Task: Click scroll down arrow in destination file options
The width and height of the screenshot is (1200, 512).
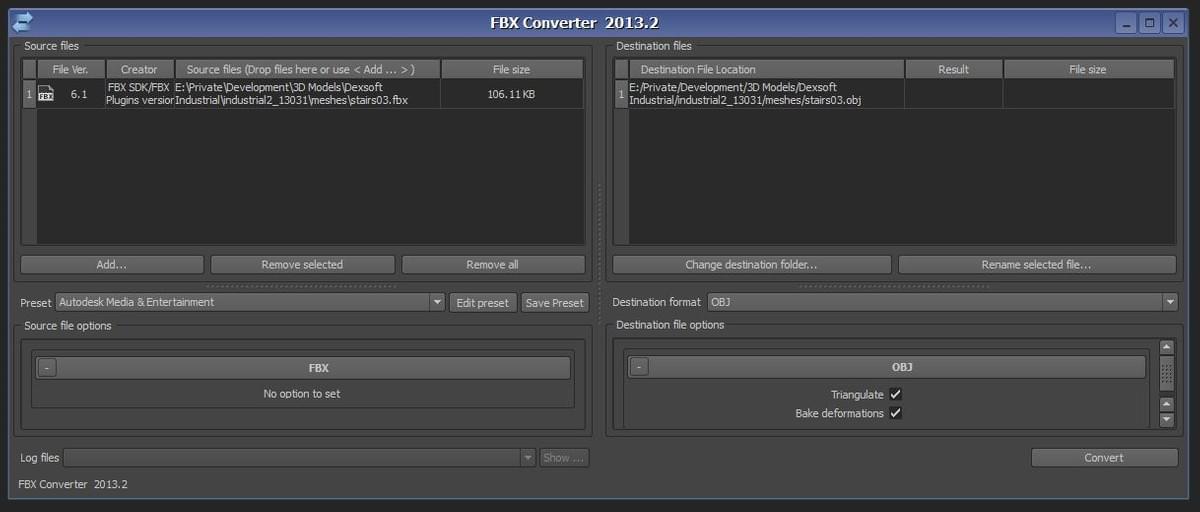Action: point(1166,420)
